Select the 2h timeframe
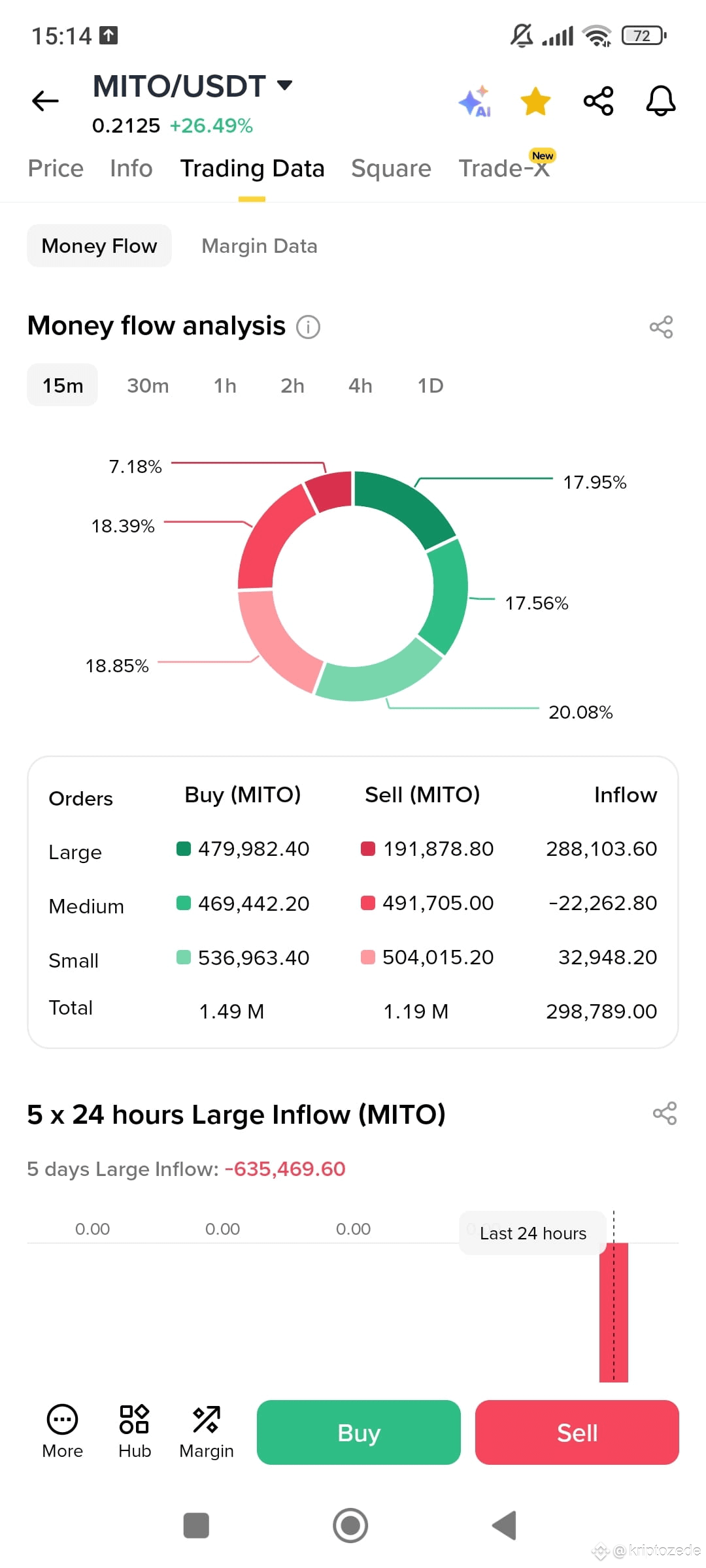This screenshot has height=1568, width=706. (292, 385)
